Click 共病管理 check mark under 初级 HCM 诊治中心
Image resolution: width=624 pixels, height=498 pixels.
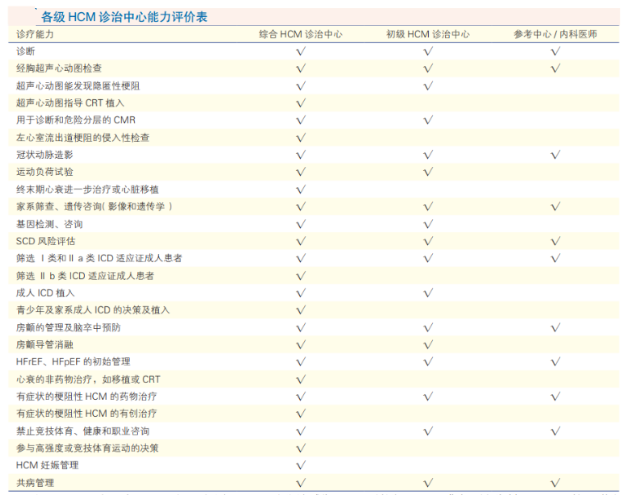(x=428, y=483)
